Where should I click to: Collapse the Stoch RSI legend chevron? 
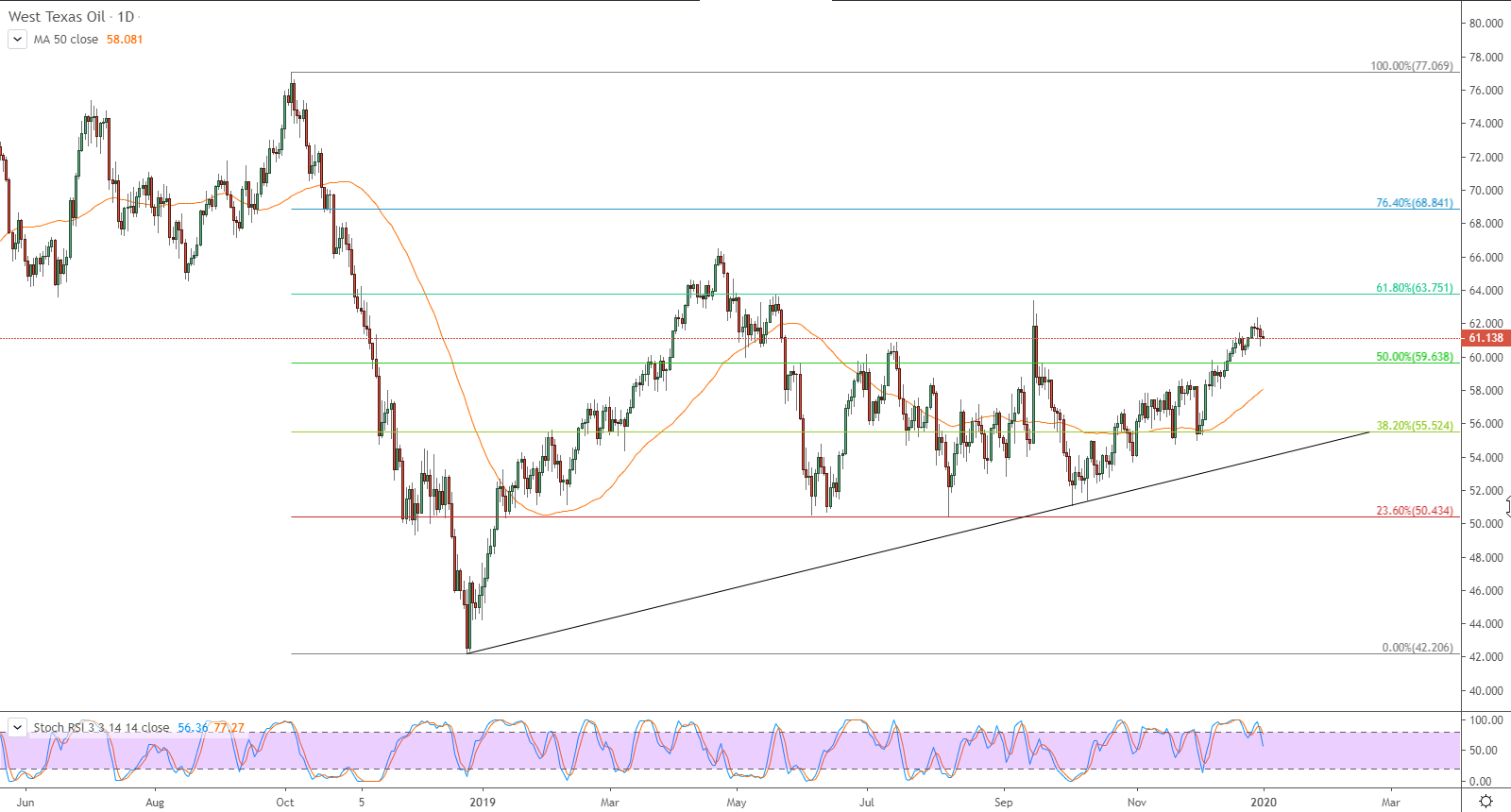pyautogui.click(x=17, y=727)
